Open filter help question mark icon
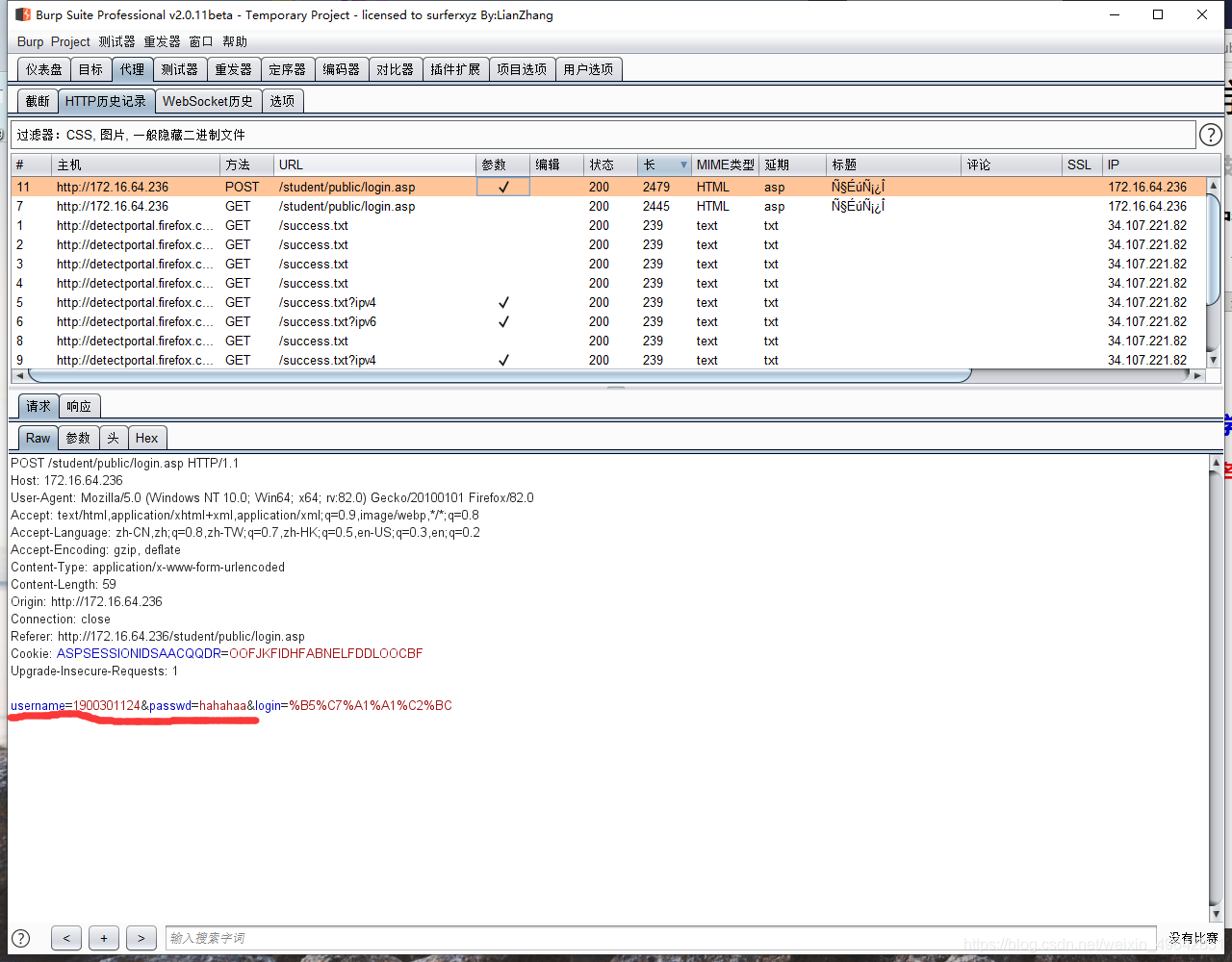 point(1210,136)
